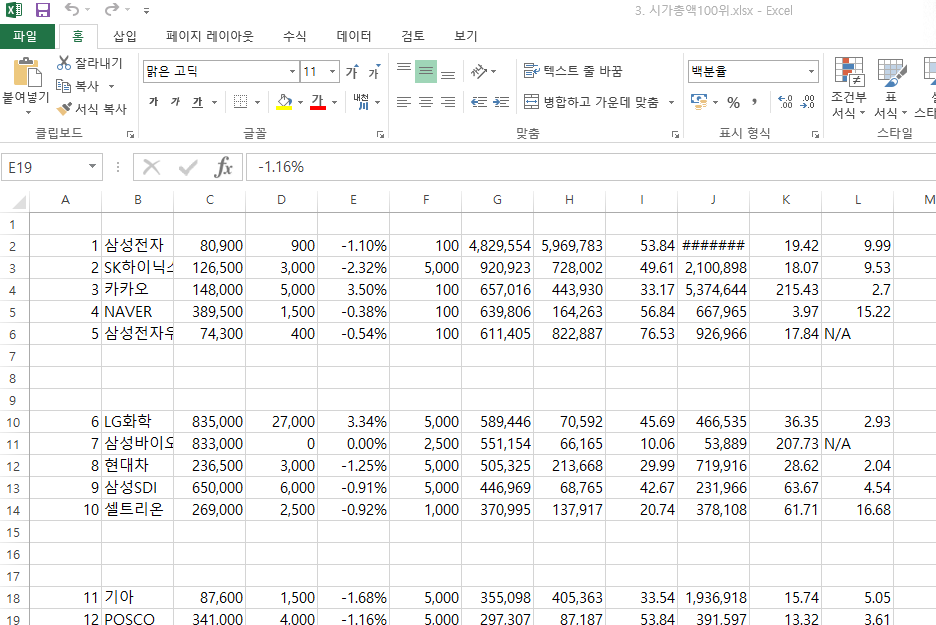Viewport: 936px width, 625px height.
Task: Redo the last undone action
Action: 112,10
